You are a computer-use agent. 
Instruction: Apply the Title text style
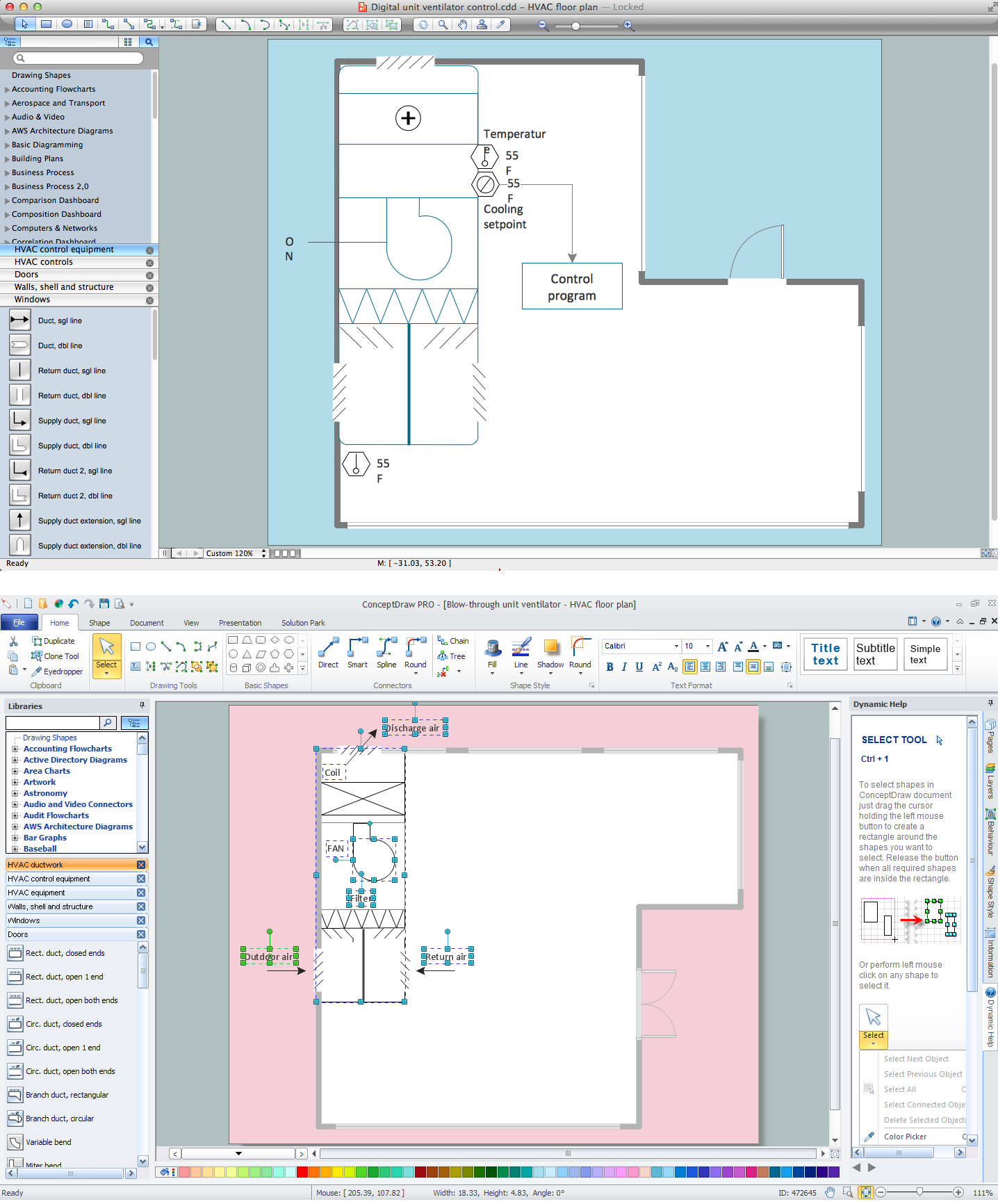point(825,654)
